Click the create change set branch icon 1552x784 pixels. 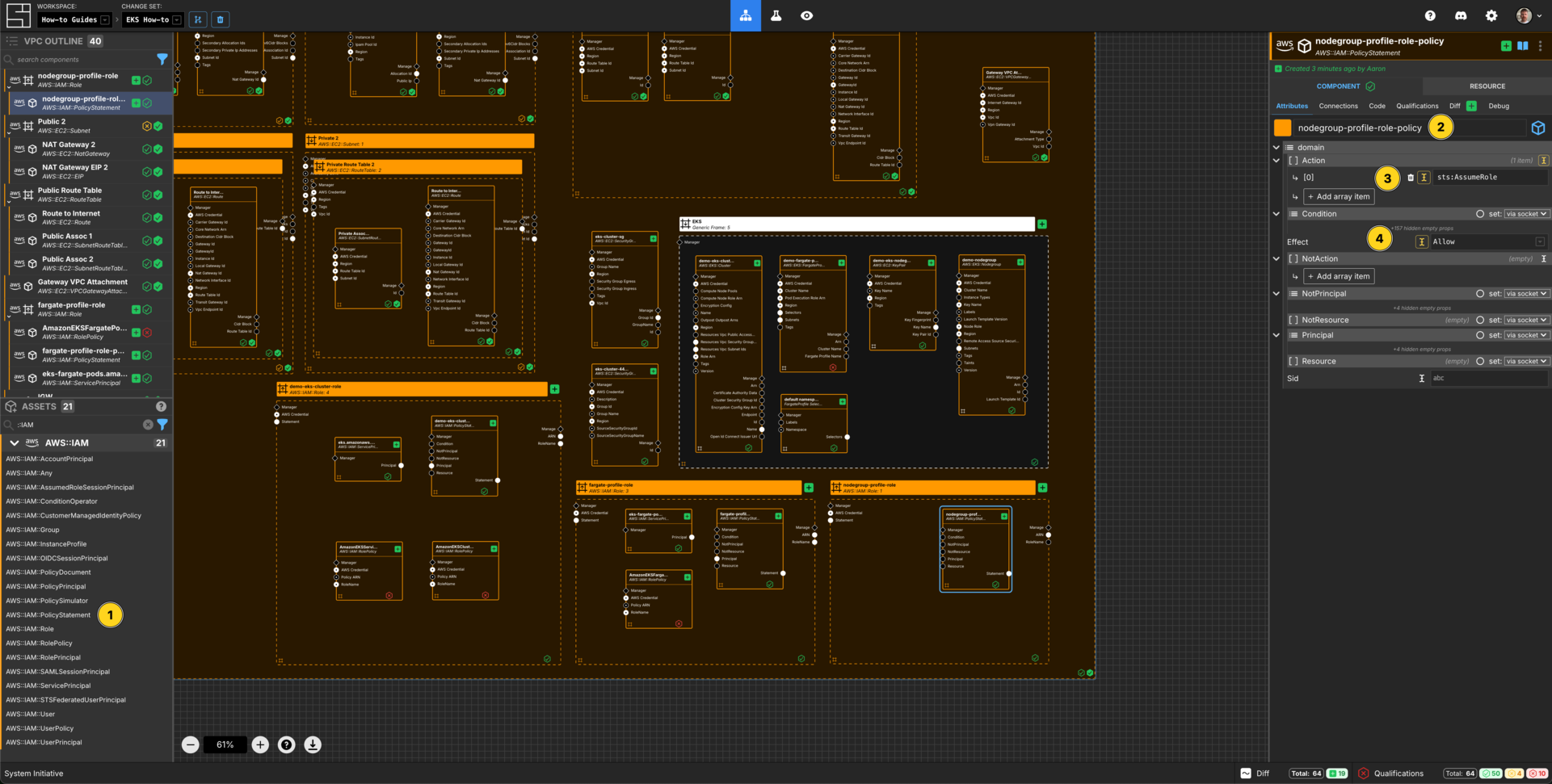(x=198, y=19)
